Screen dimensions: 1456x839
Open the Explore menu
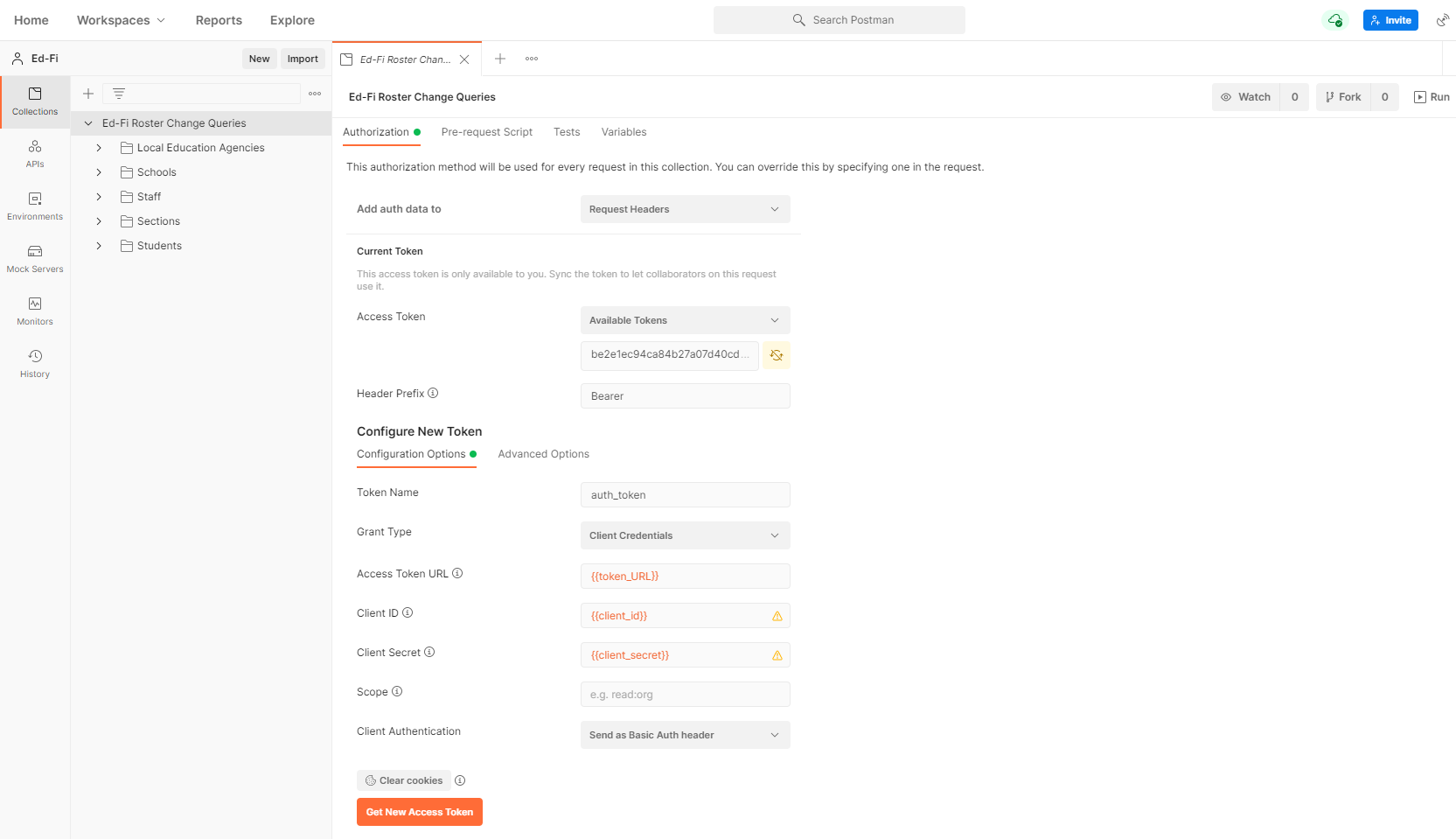pos(292,20)
